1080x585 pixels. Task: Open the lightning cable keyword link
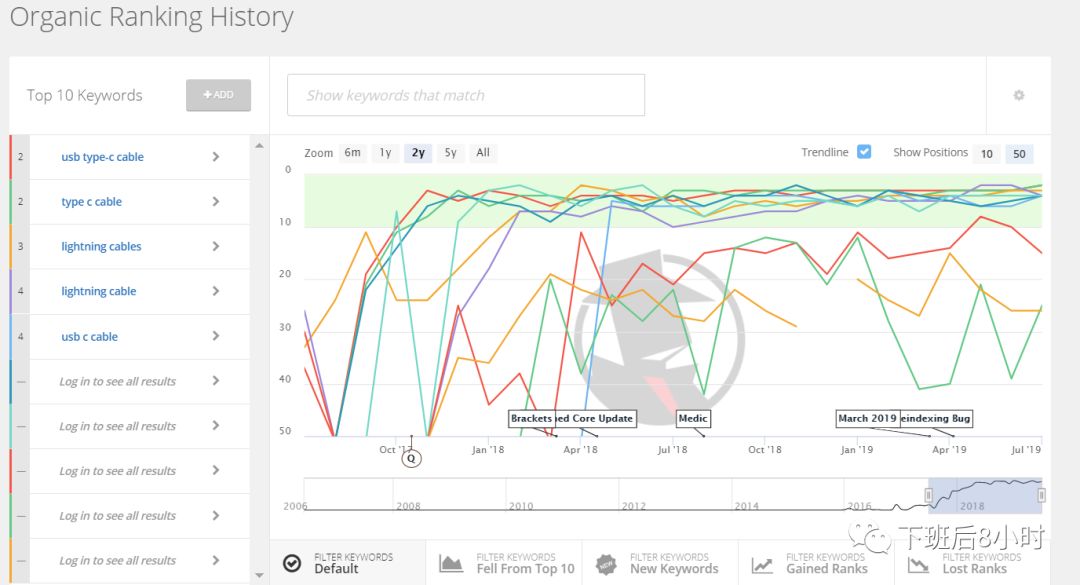click(98, 291)
